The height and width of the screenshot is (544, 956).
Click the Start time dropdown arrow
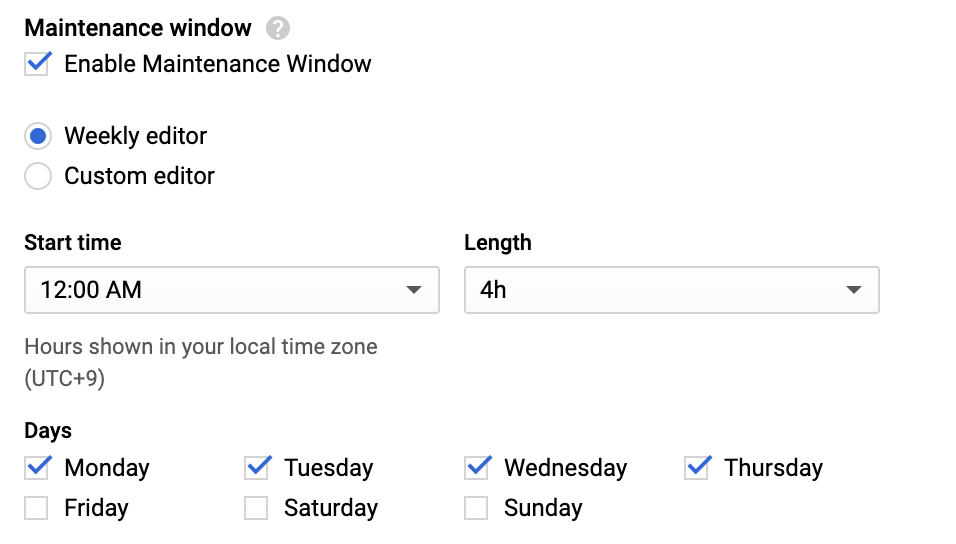(x=414, y=290)
